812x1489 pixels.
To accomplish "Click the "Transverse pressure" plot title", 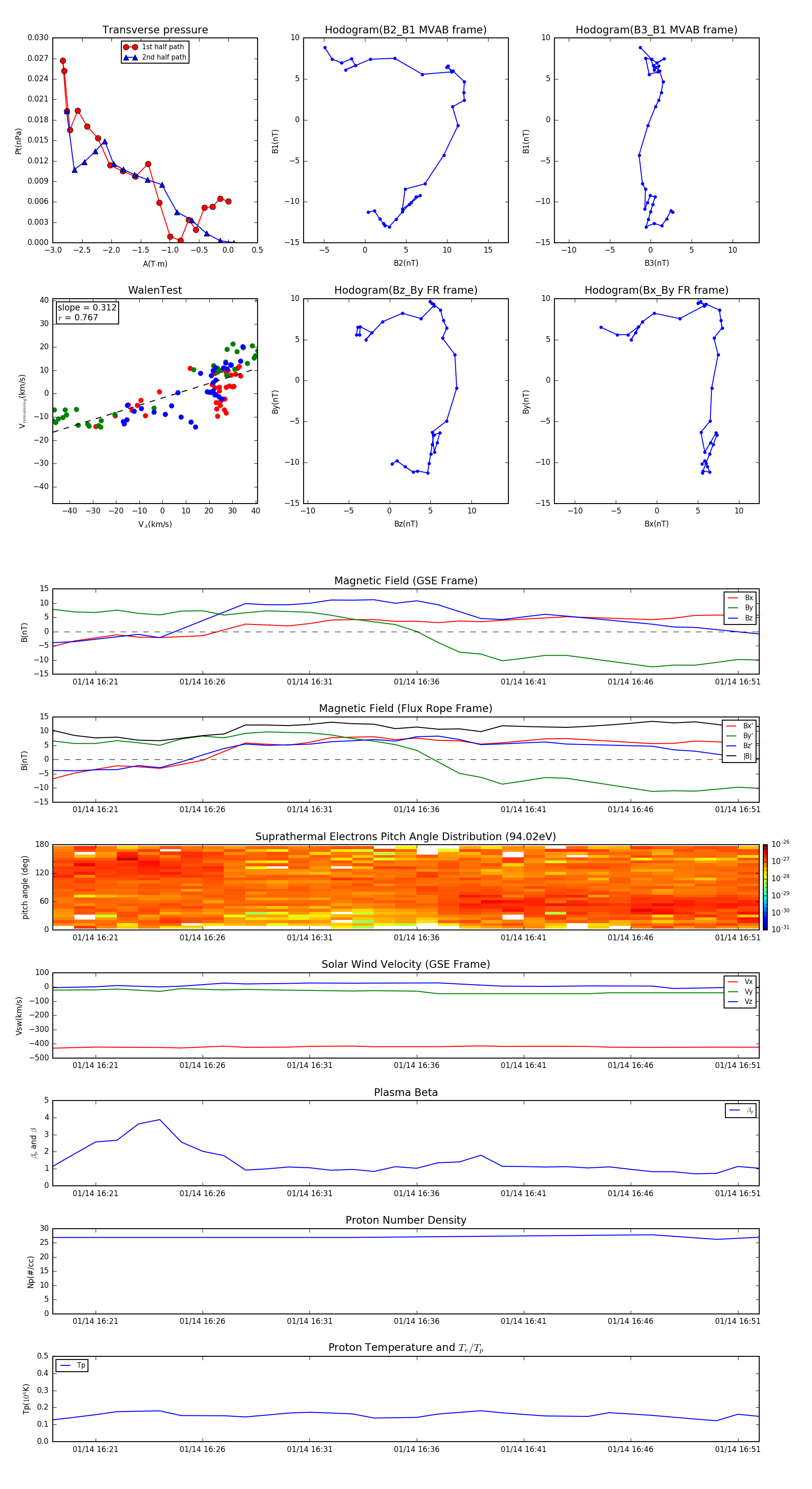I will (155, 29).
